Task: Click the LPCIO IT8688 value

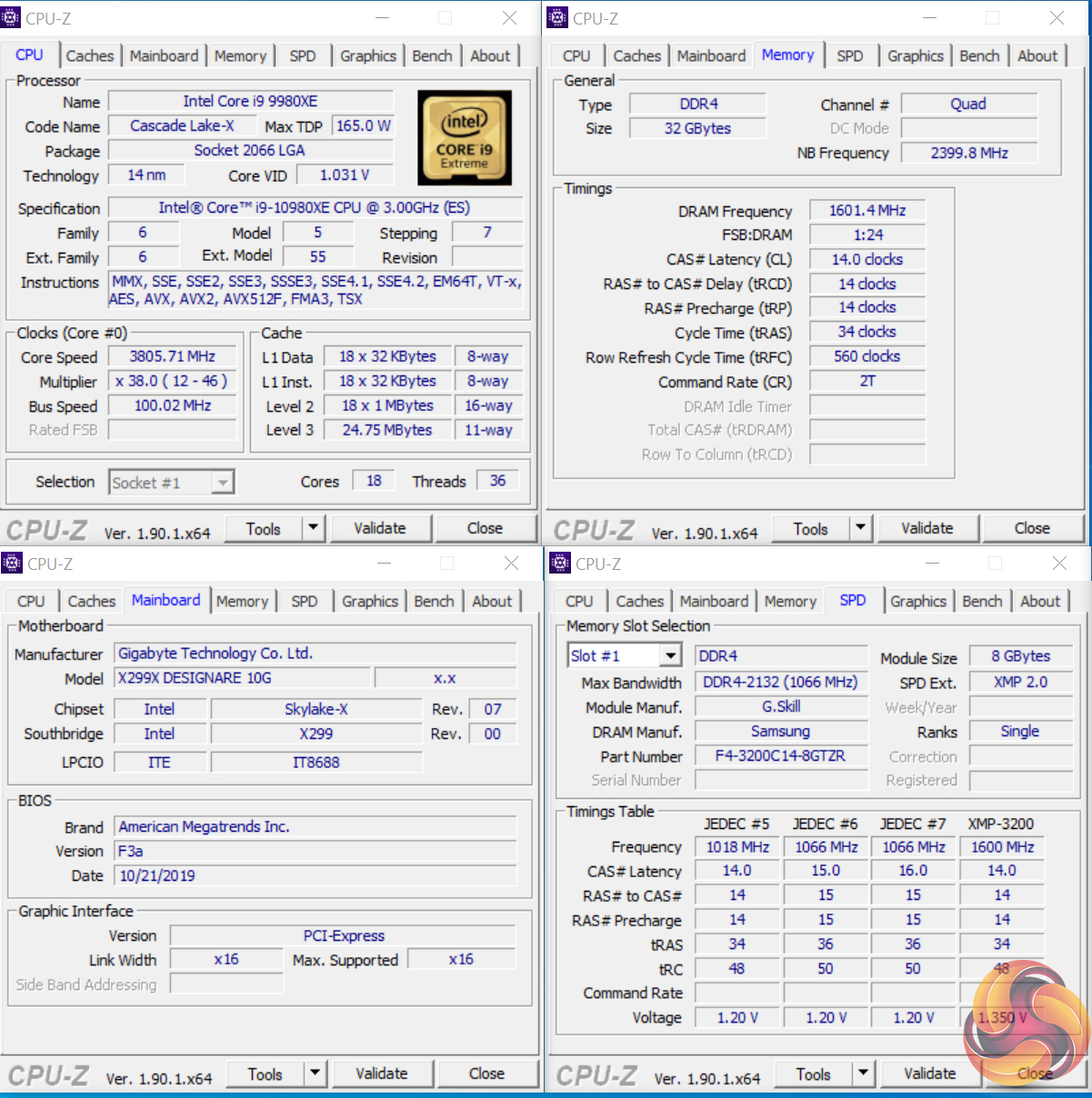Action: 316,763
